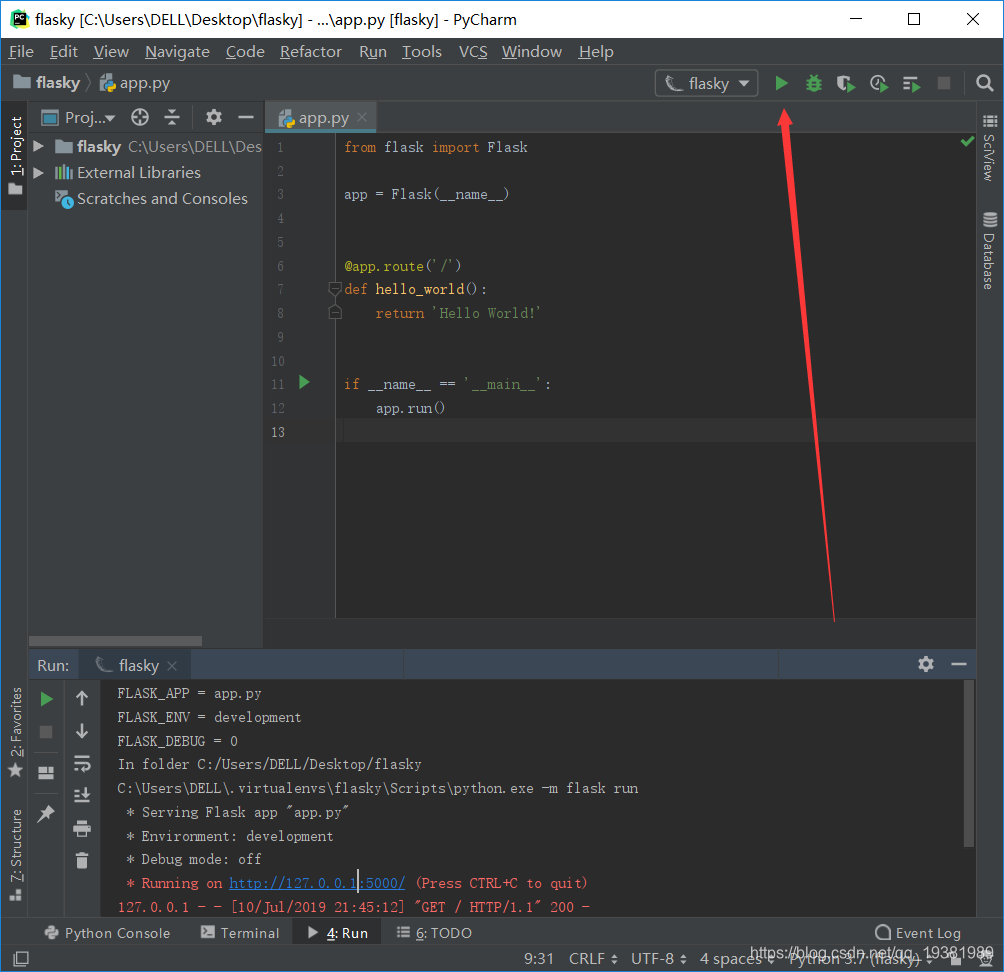Select Scratches and Consoles

tap(151, 199)
